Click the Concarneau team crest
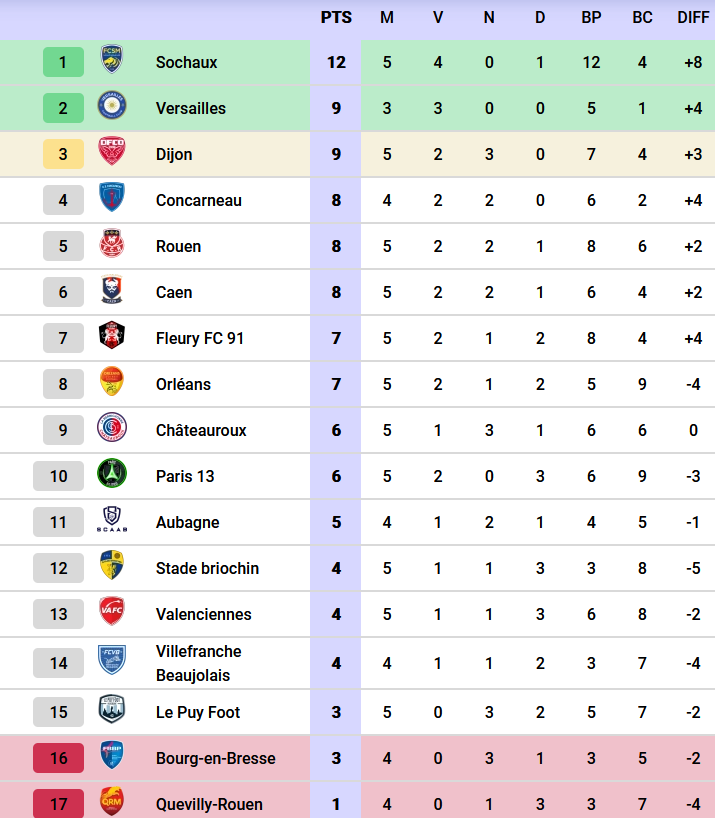The width and height of the screenshot is (715, 818). [111, 199]
